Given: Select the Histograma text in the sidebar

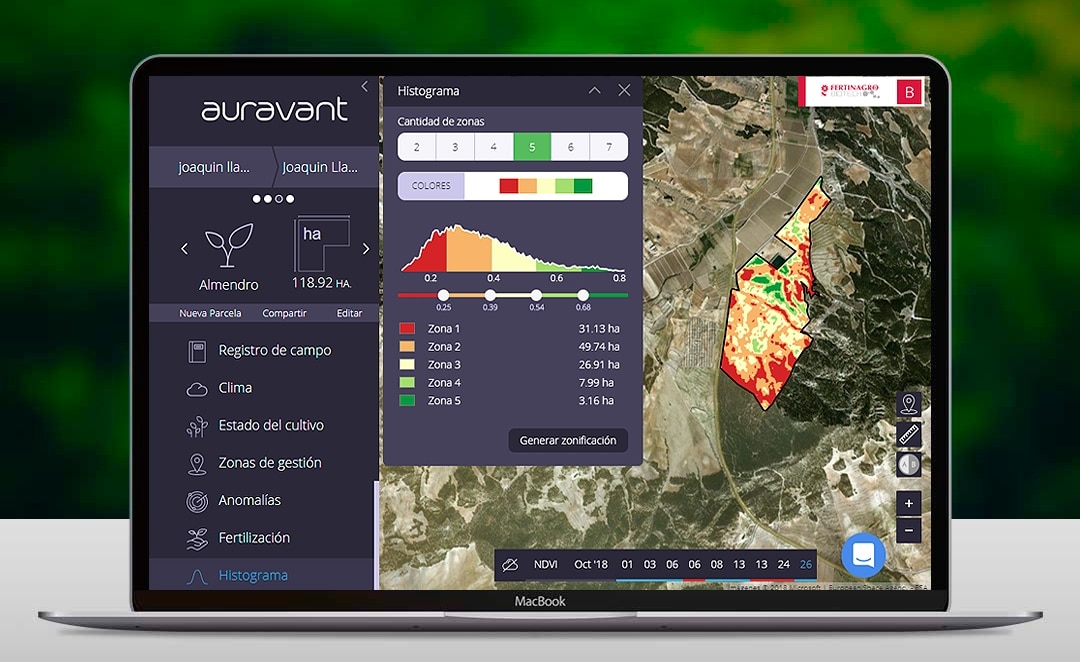Looking at the screenshot, I should click(x=253, y=575).
